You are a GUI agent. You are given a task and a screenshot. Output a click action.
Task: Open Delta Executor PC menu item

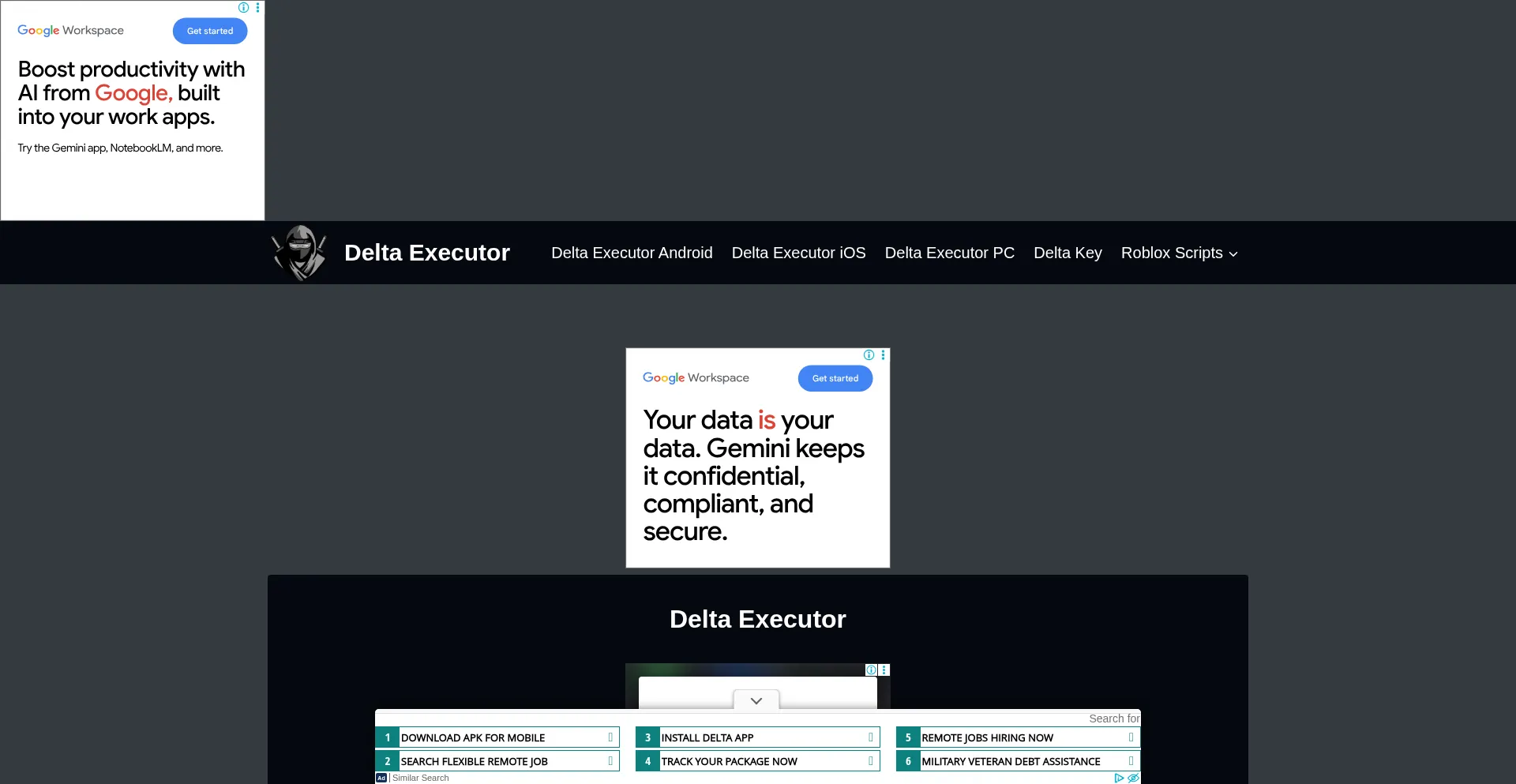tap(949, 253)
